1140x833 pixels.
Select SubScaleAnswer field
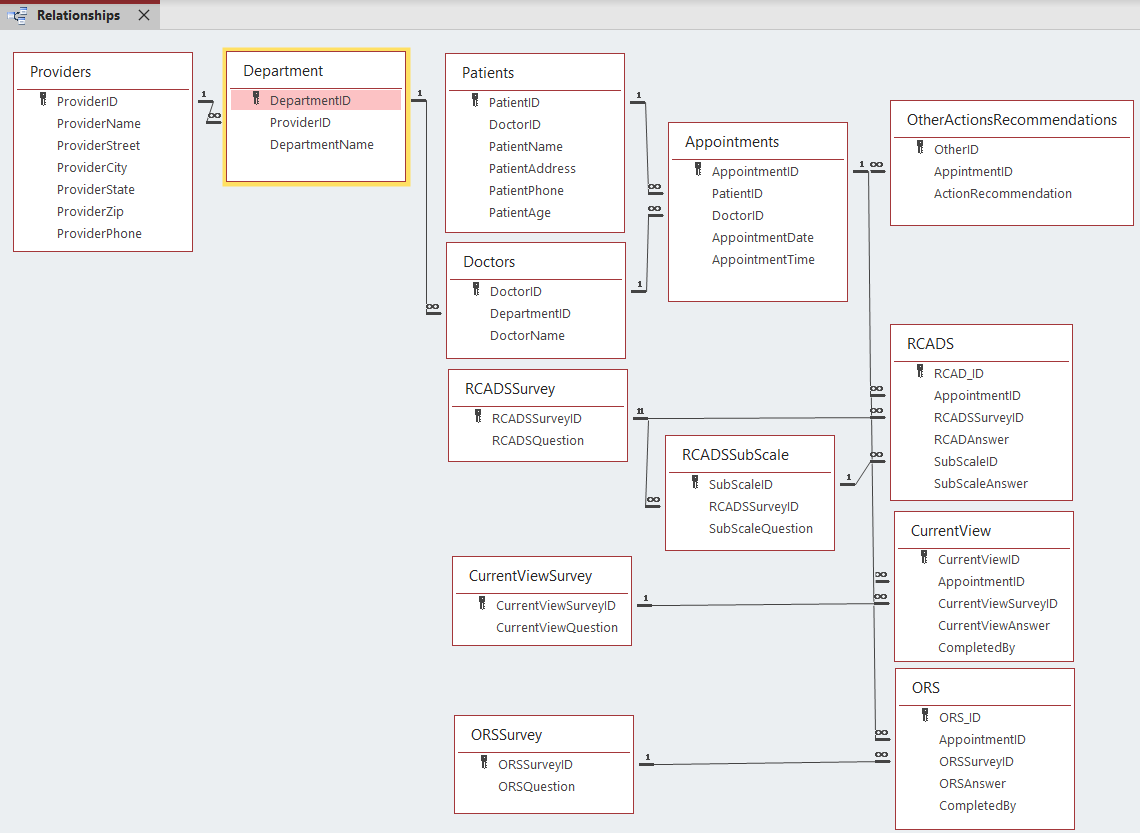point(981,483)
